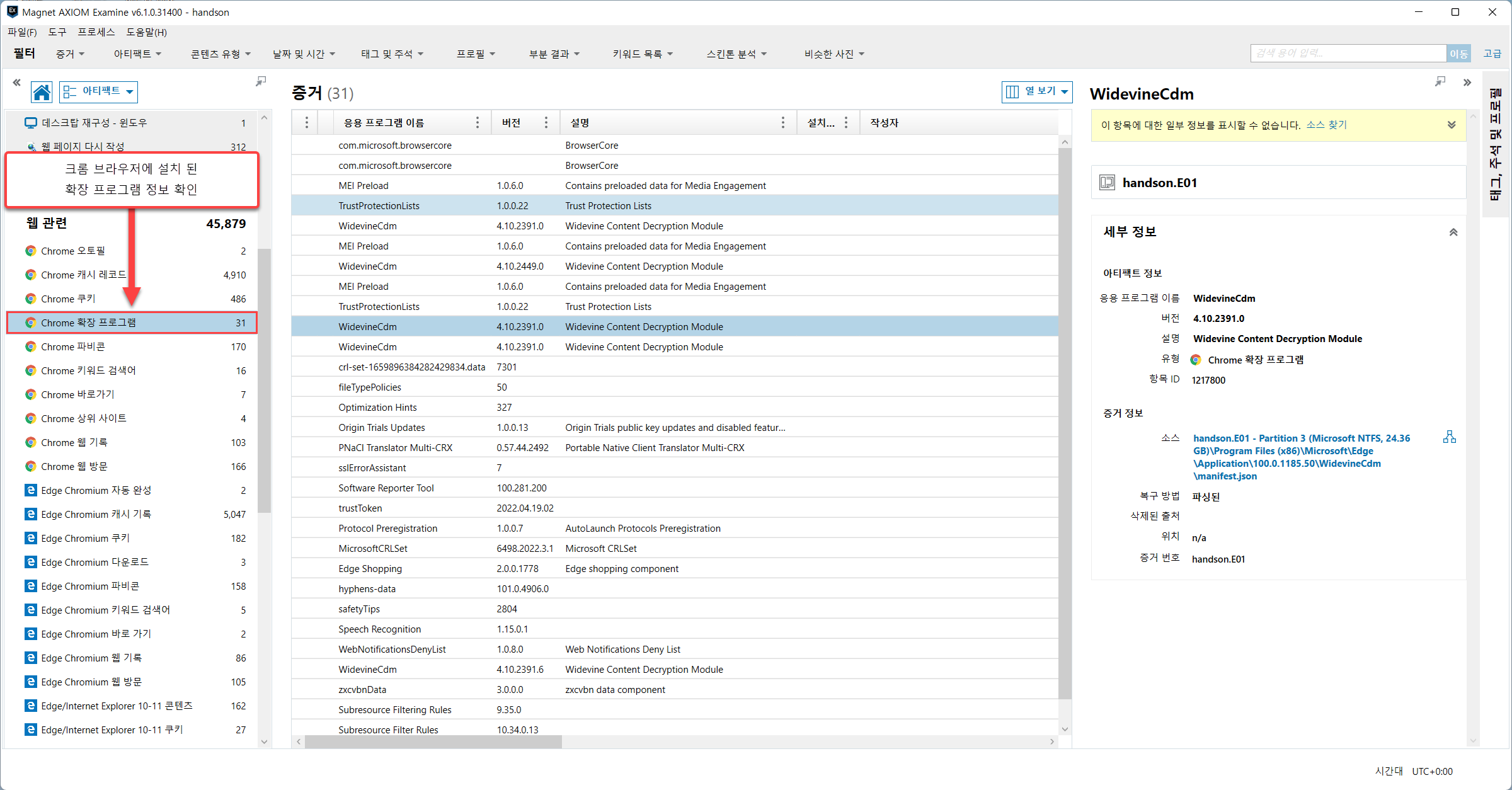Open the 태그 및 주석 filter dropdown
Viewport: 1512px width, 790px height.
pyautogui.click(x=392, y=54)
